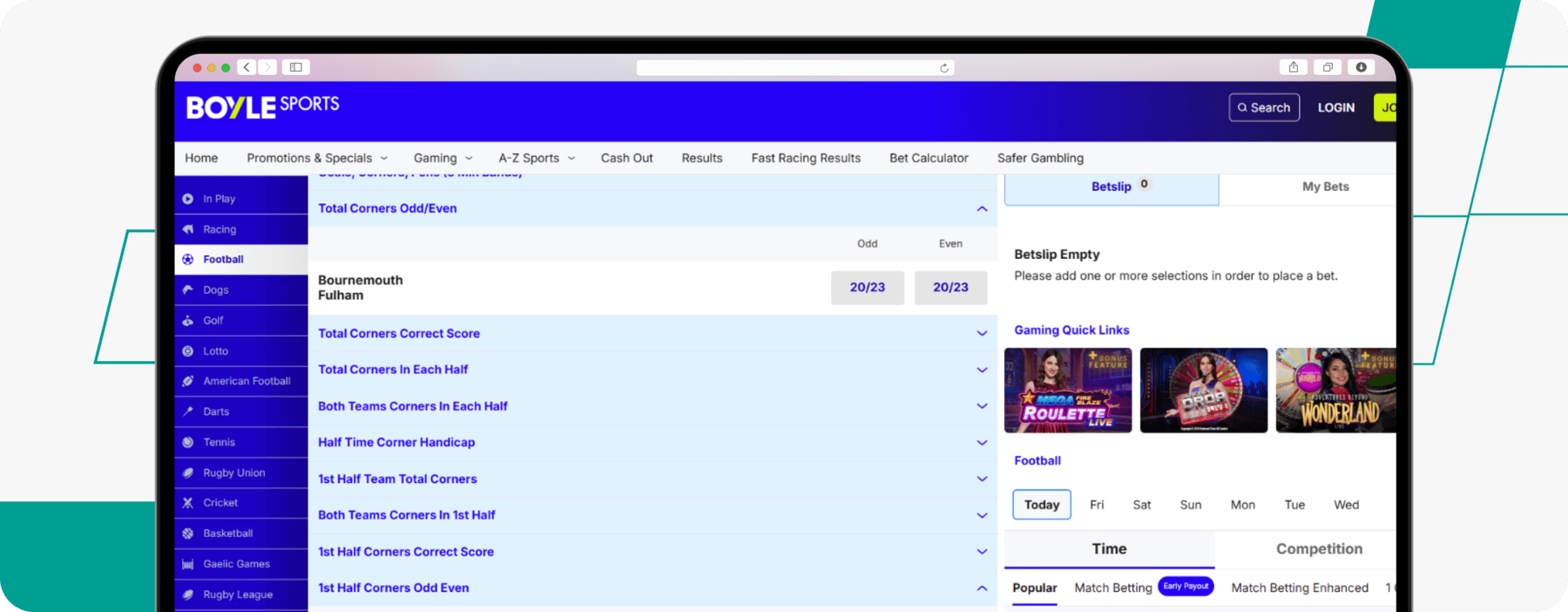Click the browser share icon
The width and height of the screenshot is (1568, 612).
pos(1294,67)
